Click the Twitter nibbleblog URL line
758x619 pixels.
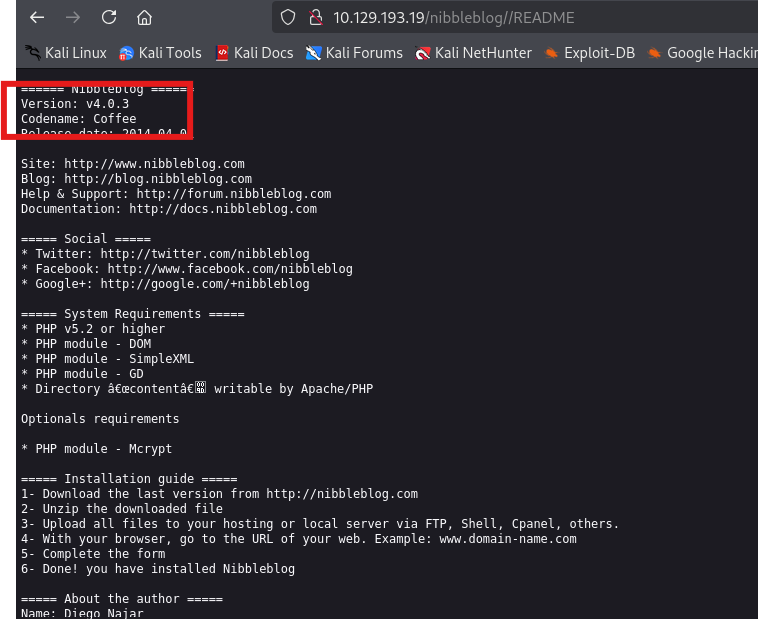pos(165,253)
